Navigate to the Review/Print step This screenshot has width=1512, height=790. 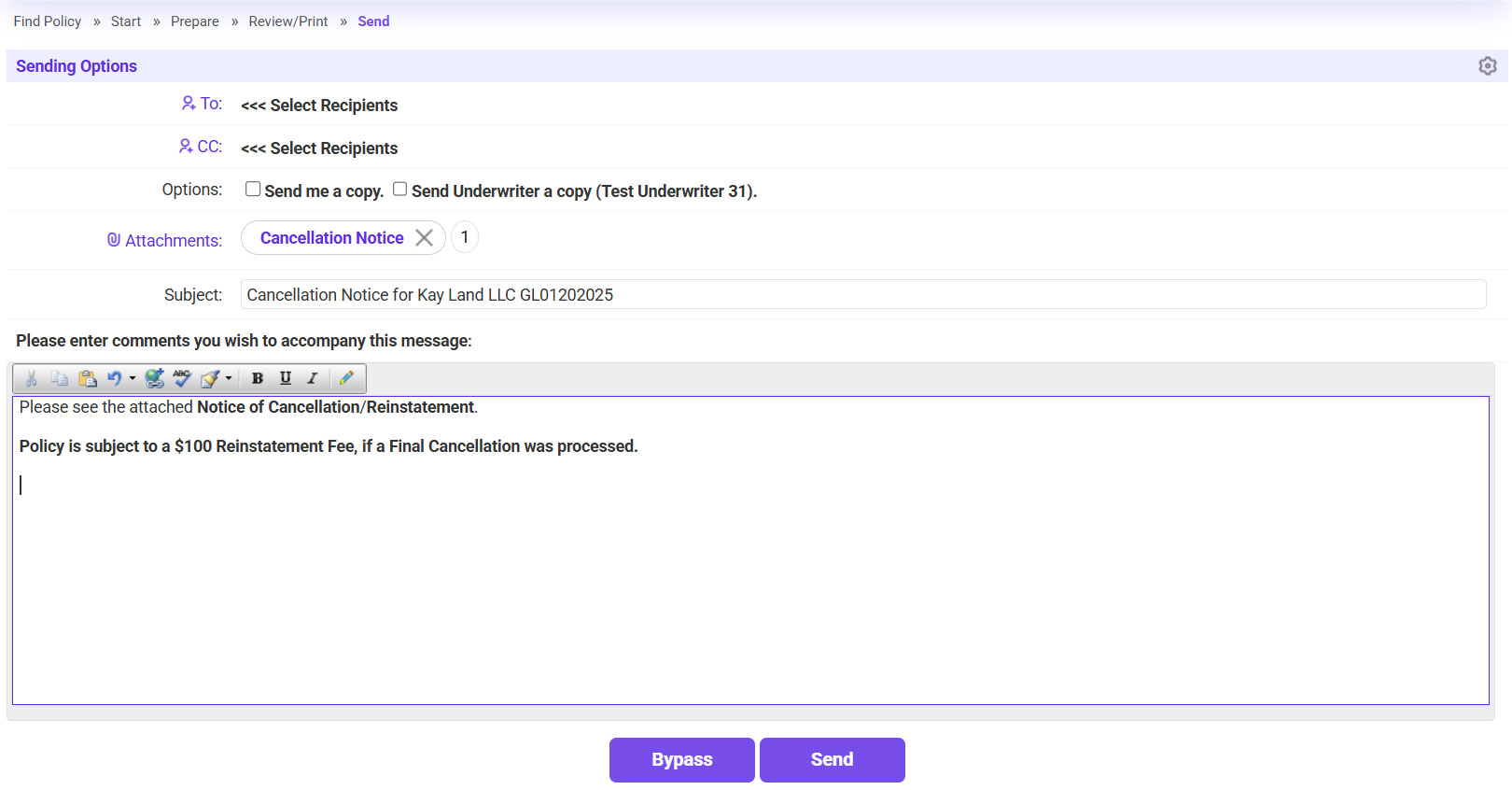287,21
